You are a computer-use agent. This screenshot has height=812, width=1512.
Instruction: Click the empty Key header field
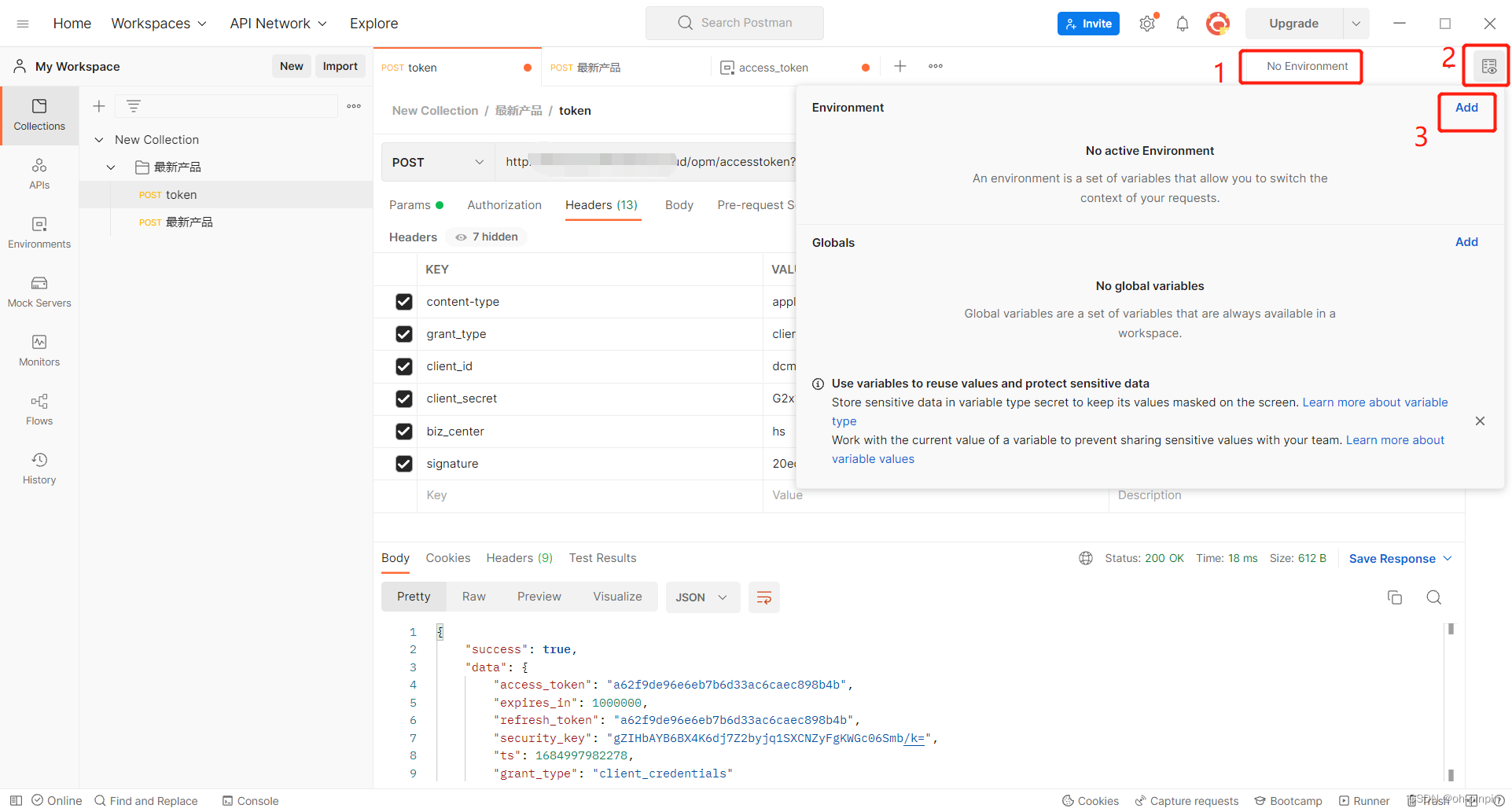[590, 495]
